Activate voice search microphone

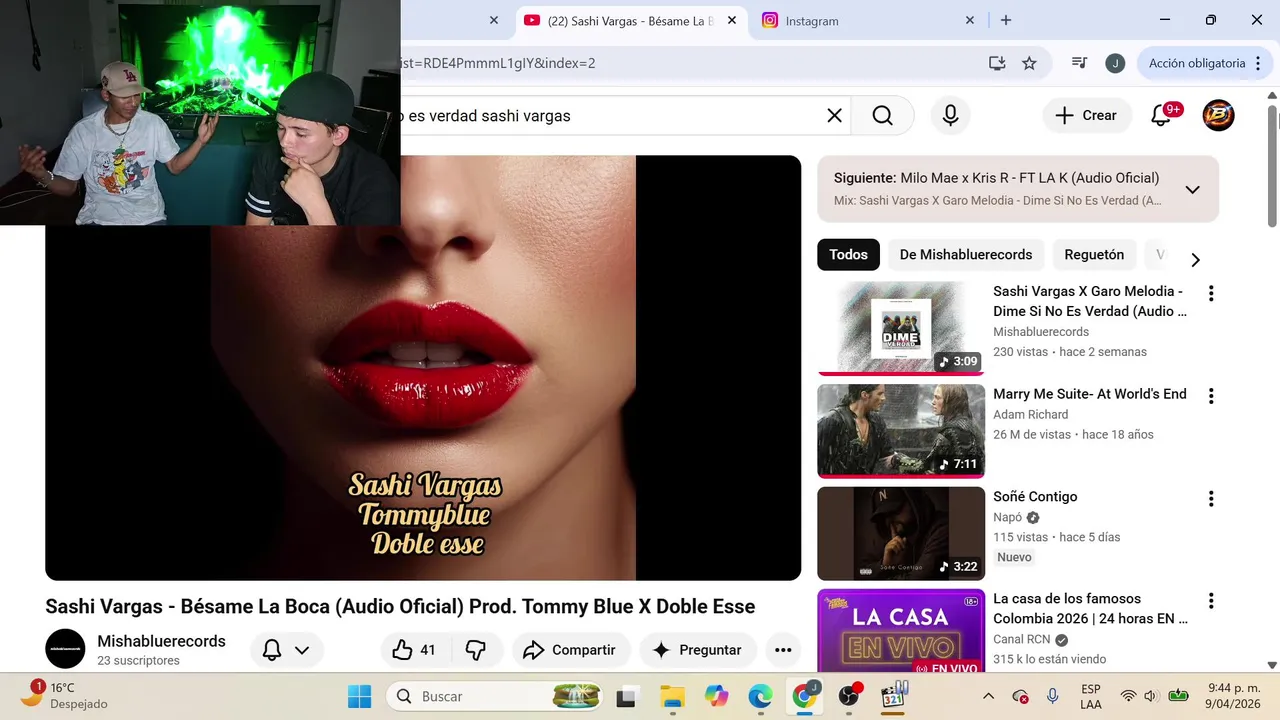click(x=951, y=116)
